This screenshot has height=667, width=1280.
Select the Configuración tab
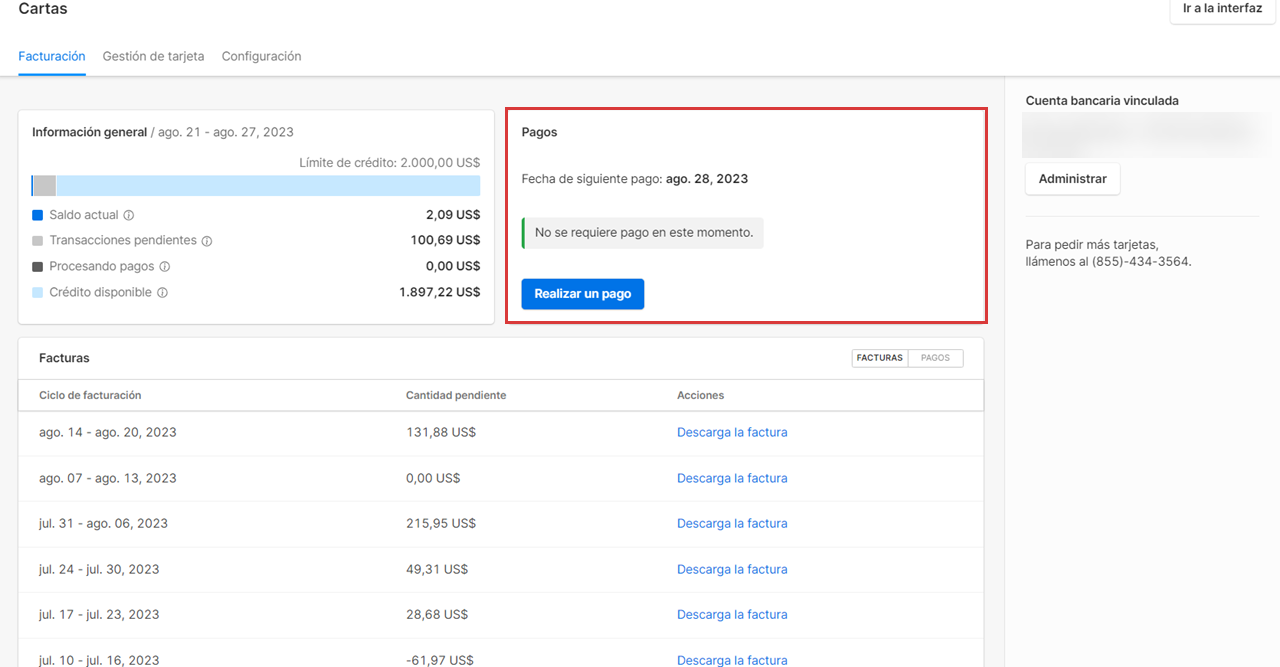coord(261,57)
